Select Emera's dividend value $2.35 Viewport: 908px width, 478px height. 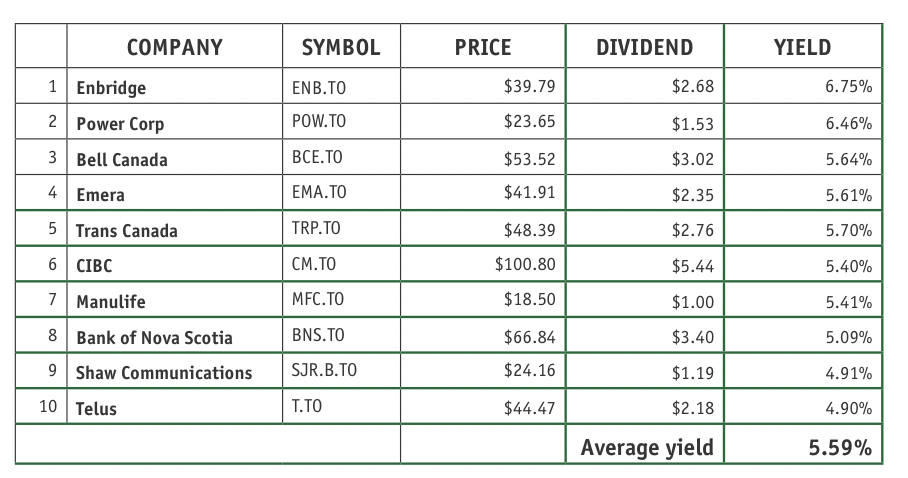click(693, 195)
